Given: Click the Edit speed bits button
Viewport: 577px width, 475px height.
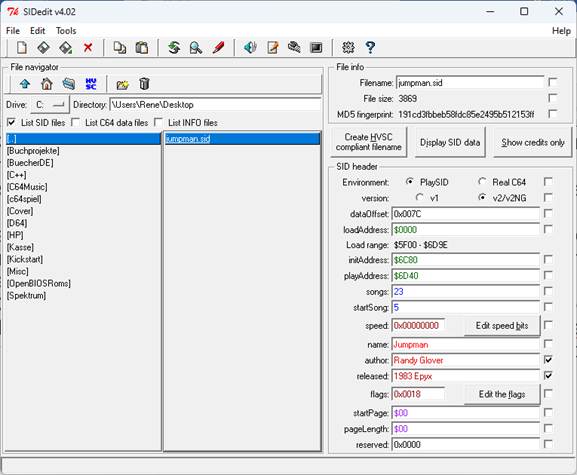Looking at the screenshot, I should tap(502, 326).
